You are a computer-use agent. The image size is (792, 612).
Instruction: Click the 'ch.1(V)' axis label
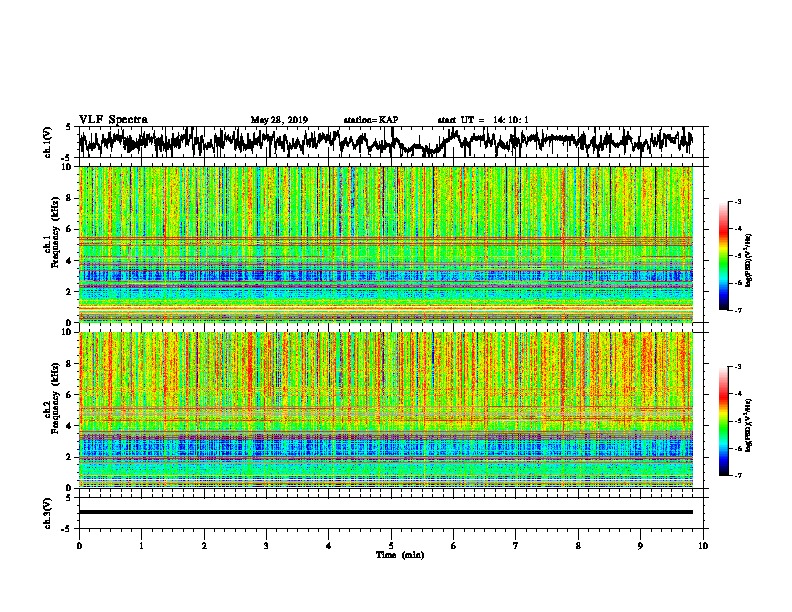48,142
